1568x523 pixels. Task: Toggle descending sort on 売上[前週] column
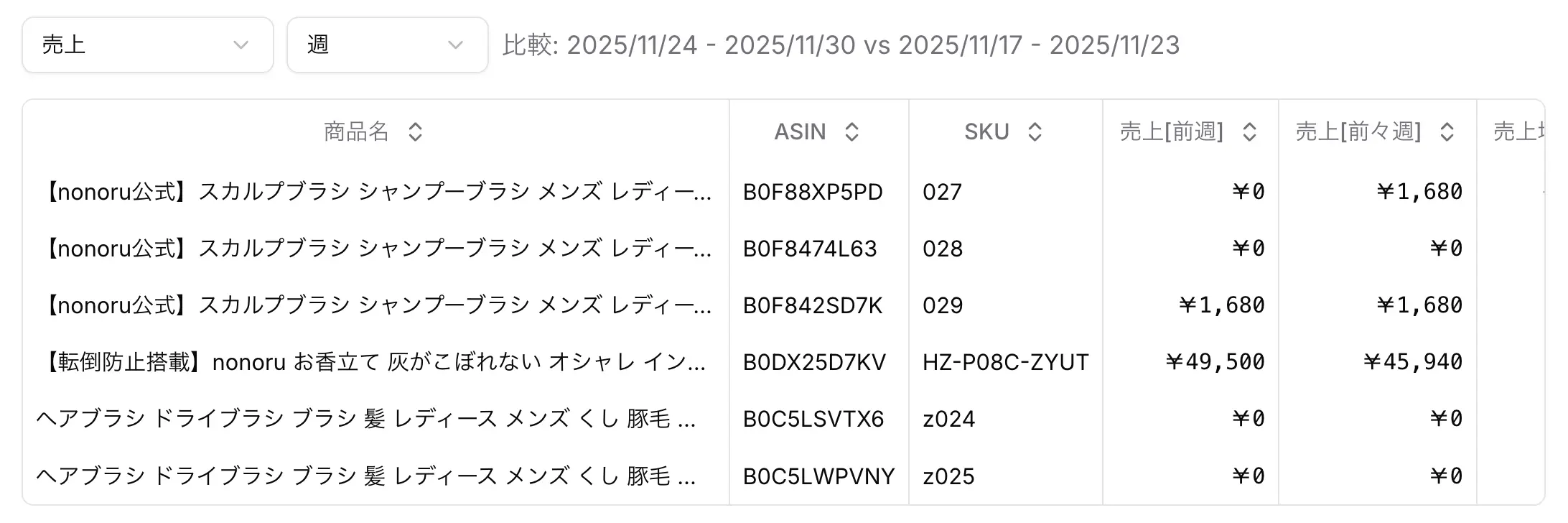(1251, 131)
